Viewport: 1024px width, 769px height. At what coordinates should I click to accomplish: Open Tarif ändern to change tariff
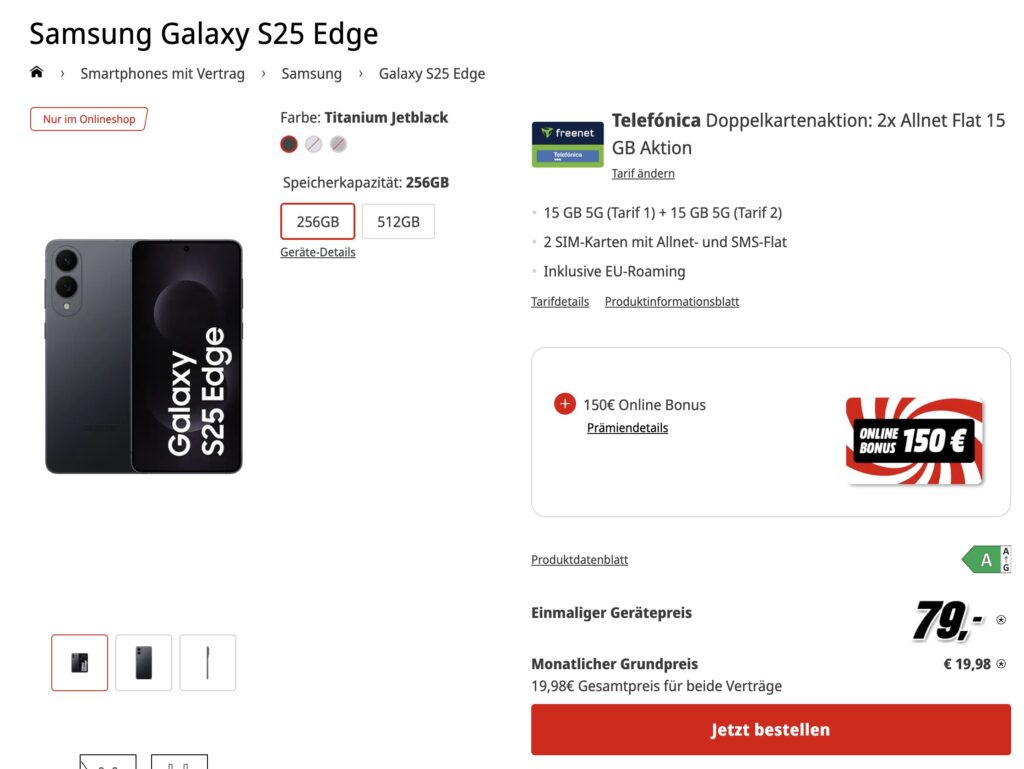click(x=643, y=173)
